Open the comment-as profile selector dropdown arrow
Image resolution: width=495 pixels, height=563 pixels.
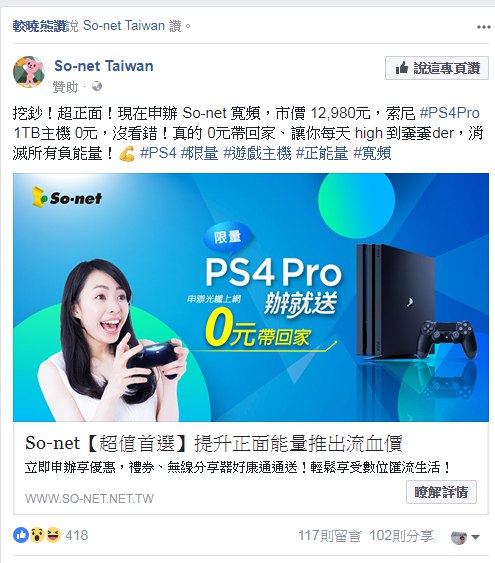476,538
